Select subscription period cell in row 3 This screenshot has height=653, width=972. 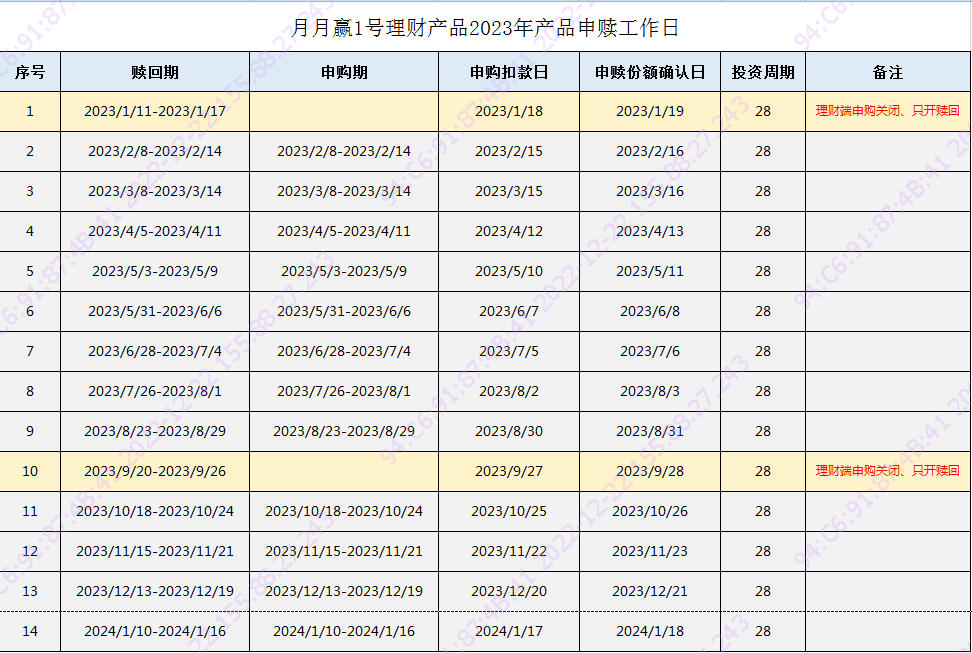(344, 192)
